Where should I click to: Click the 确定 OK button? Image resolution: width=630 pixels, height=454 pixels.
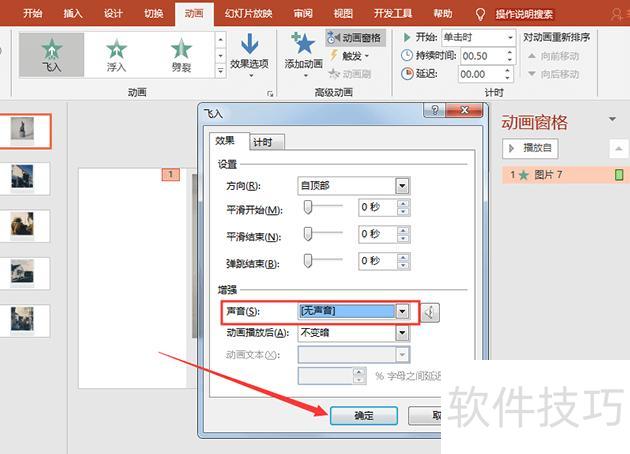coord(364,415)
